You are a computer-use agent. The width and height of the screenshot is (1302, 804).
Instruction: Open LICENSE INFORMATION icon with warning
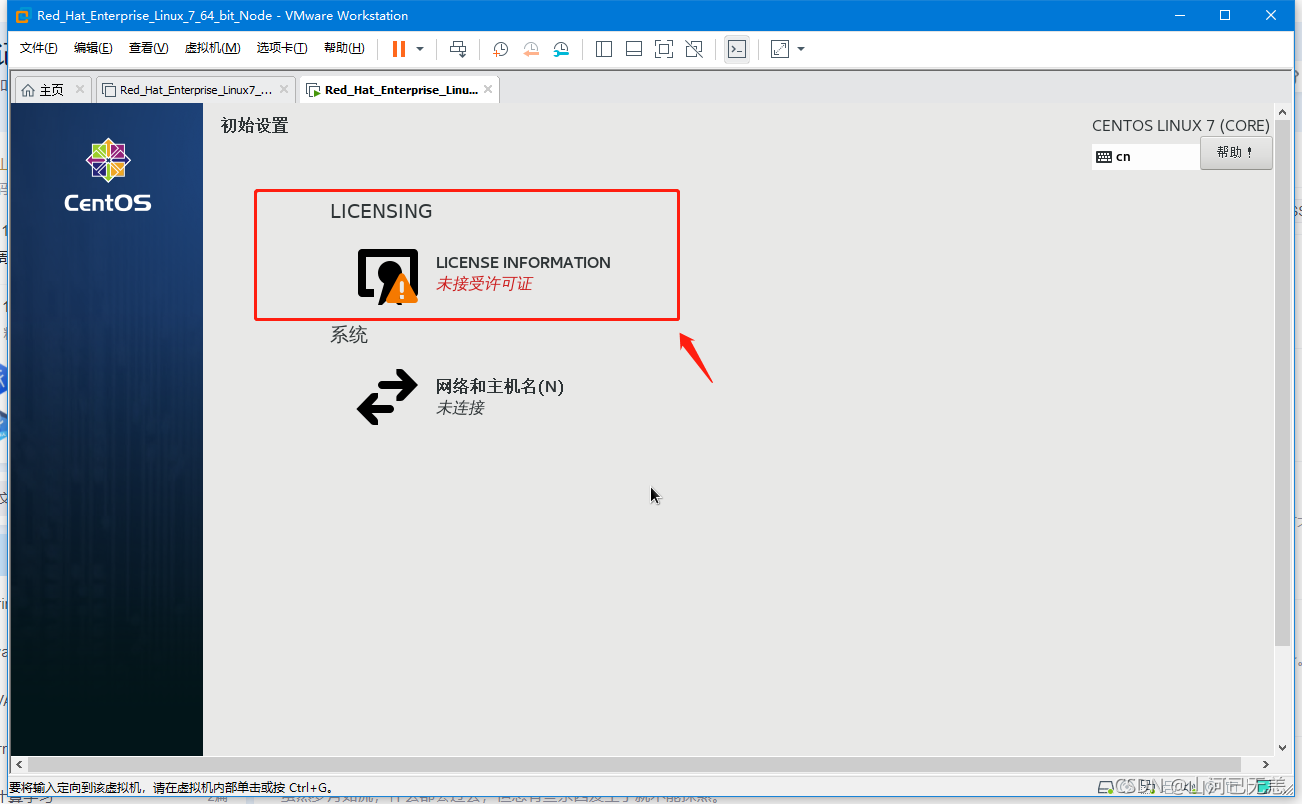click(x=388, y=275)
